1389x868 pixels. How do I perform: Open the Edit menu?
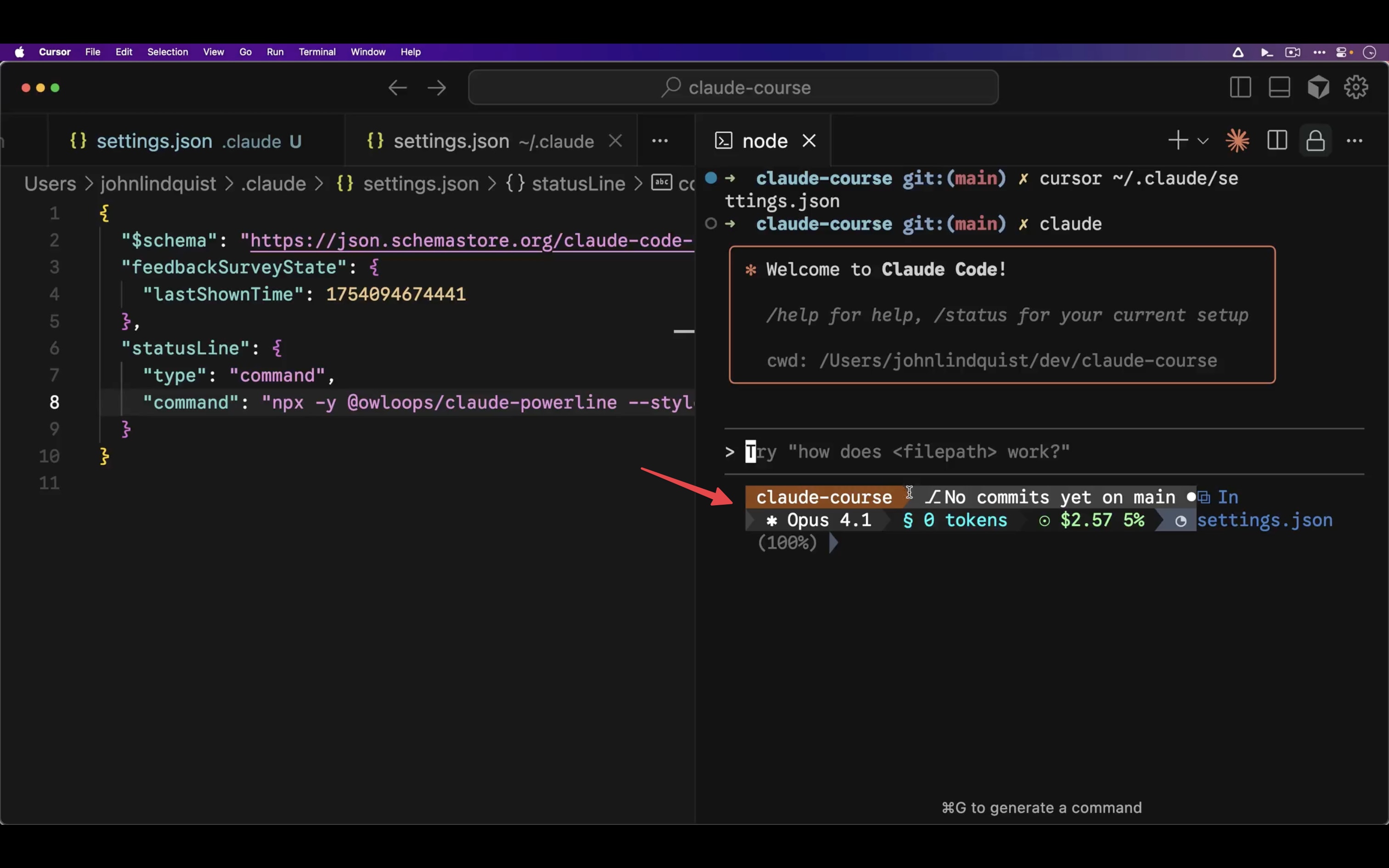(124, 52)
